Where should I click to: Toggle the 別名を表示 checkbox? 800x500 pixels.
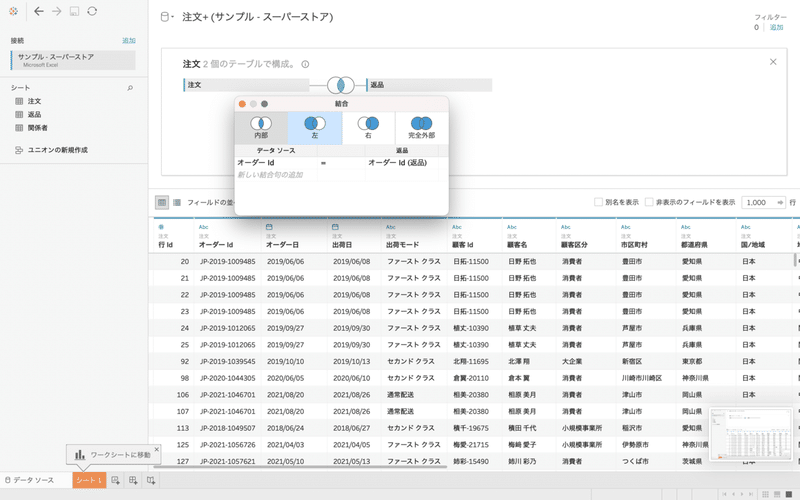(x=598, y=202)
